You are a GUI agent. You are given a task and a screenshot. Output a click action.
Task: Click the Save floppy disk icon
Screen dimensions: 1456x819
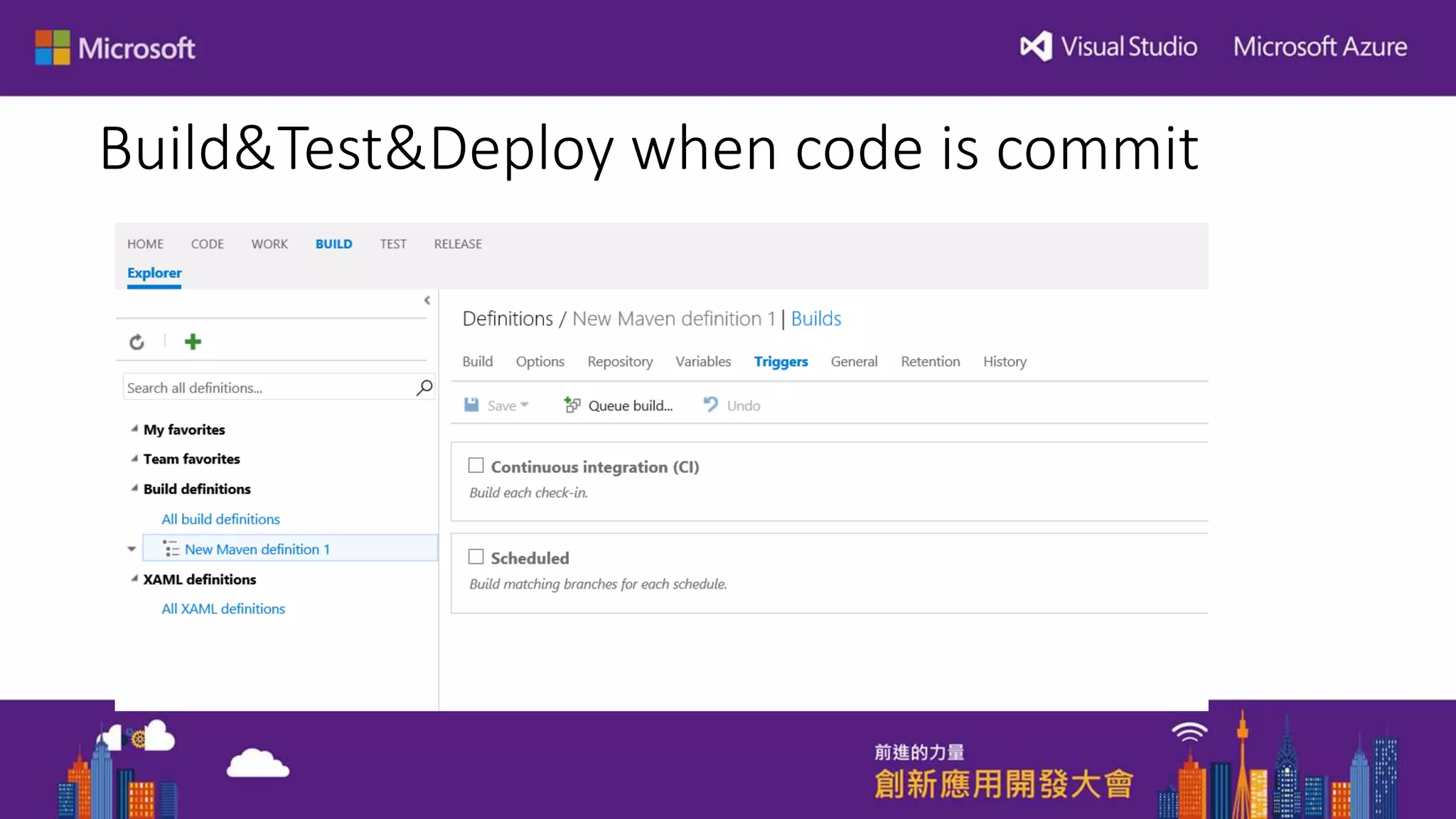pyautogui.click(x=471, y=405)
